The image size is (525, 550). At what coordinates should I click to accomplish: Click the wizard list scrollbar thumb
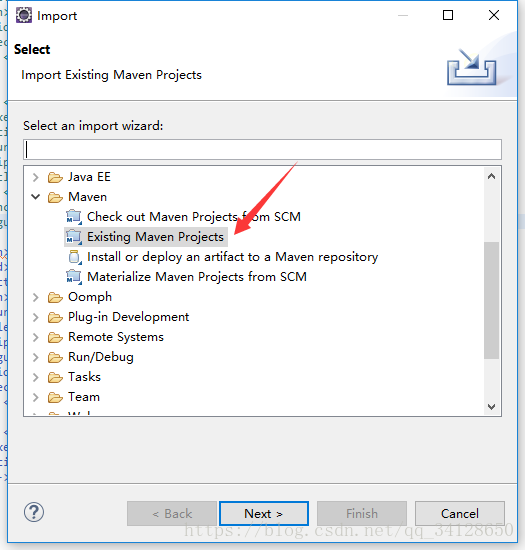point(491,300)
